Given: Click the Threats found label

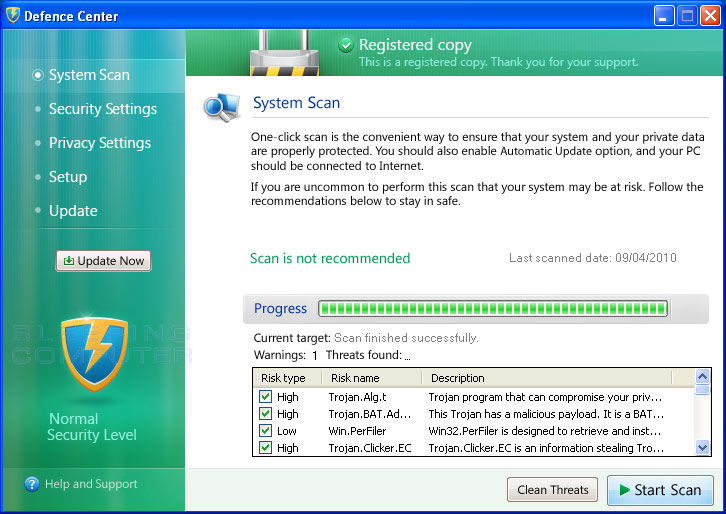Looking at the screenshot, I should 363,355.
